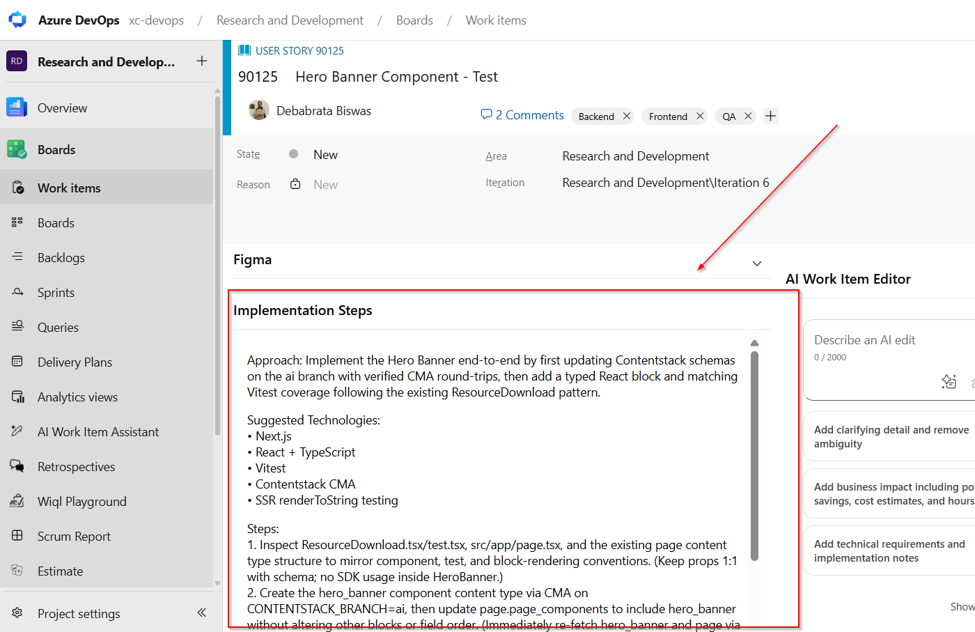Click the green Boards hub icon

point(17,149)
